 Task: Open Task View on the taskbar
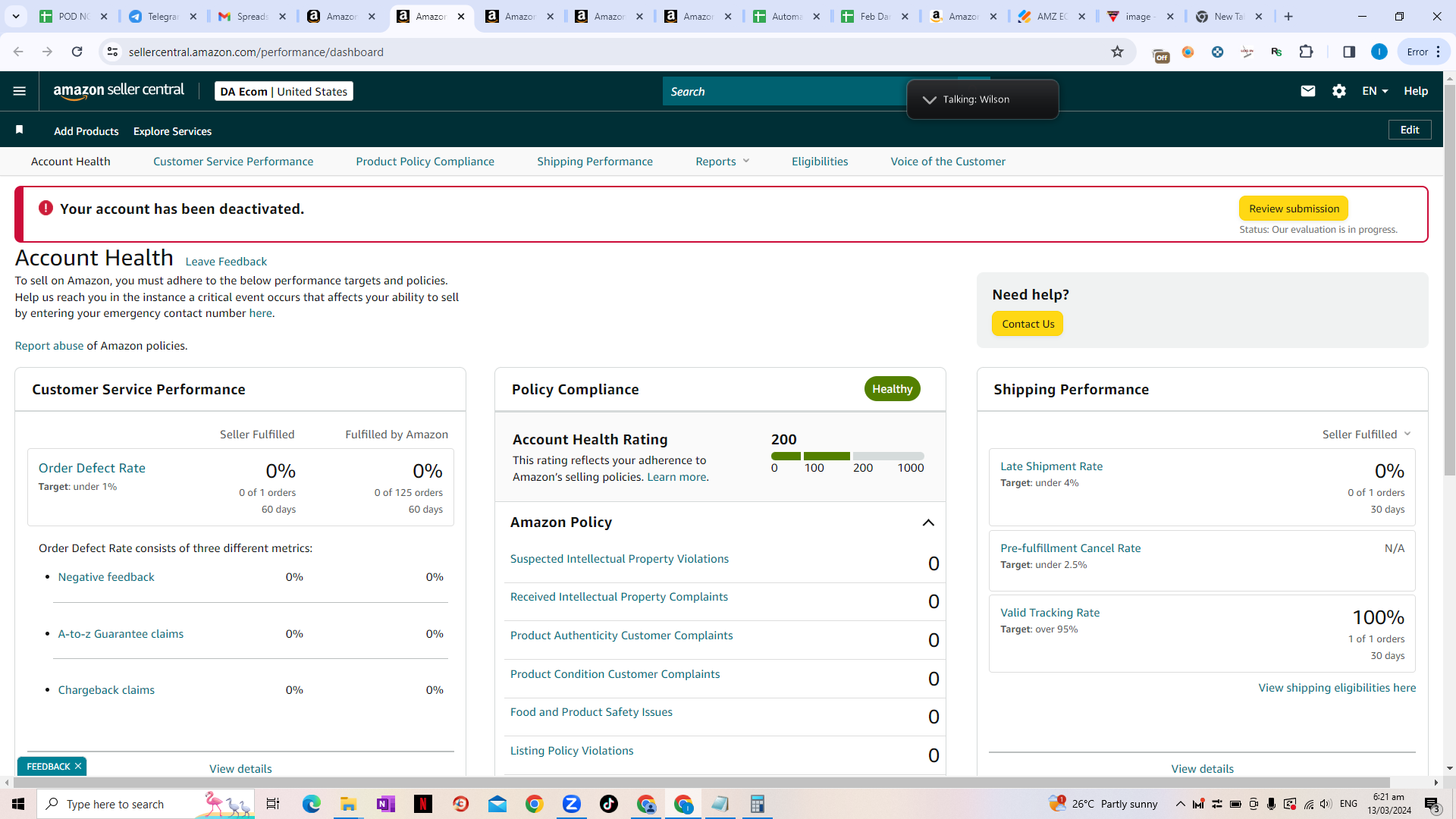pos(273,804)
